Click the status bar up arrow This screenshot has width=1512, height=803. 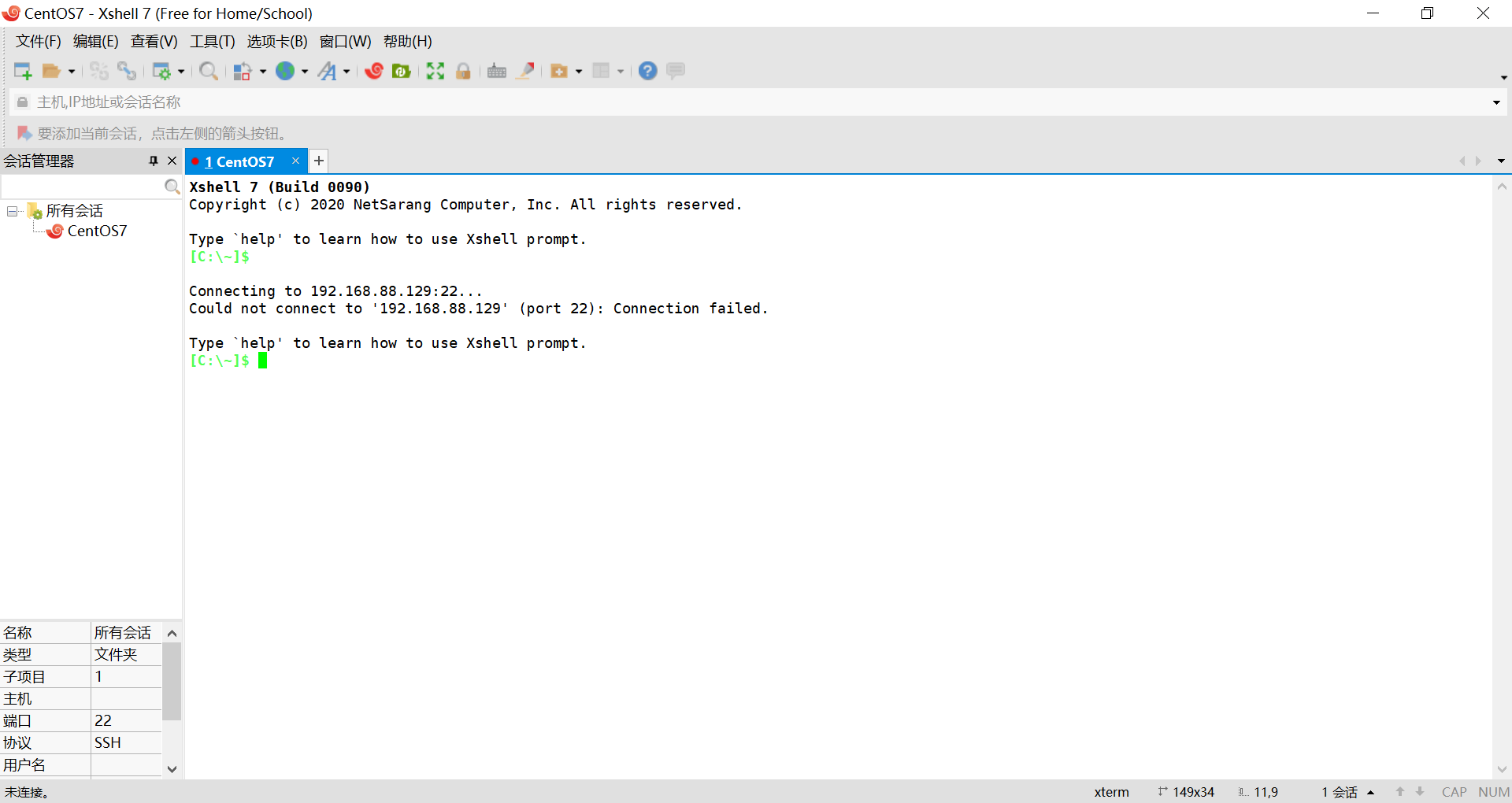tap(1400, 792)
